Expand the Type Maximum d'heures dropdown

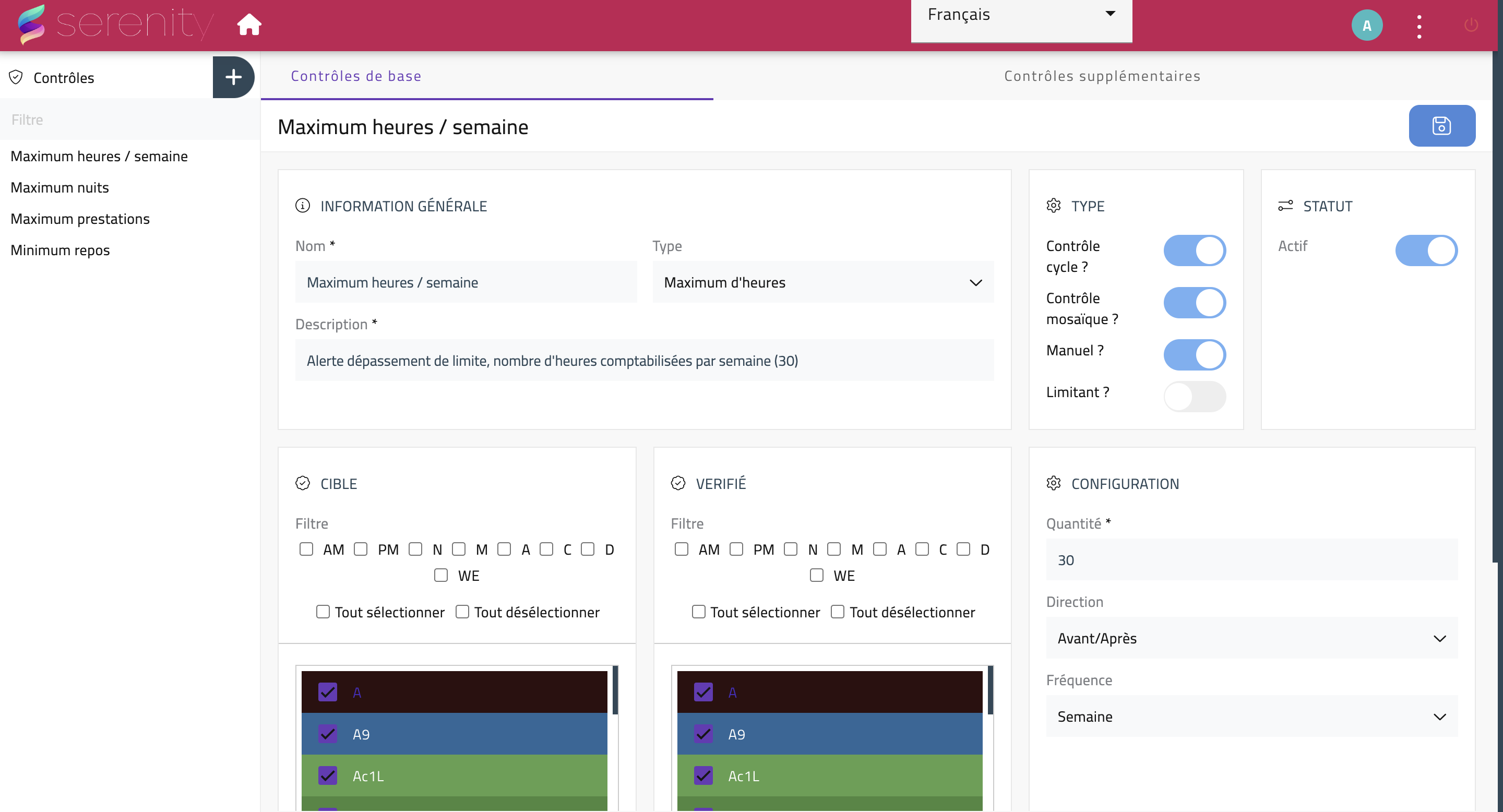pos(822,282)
